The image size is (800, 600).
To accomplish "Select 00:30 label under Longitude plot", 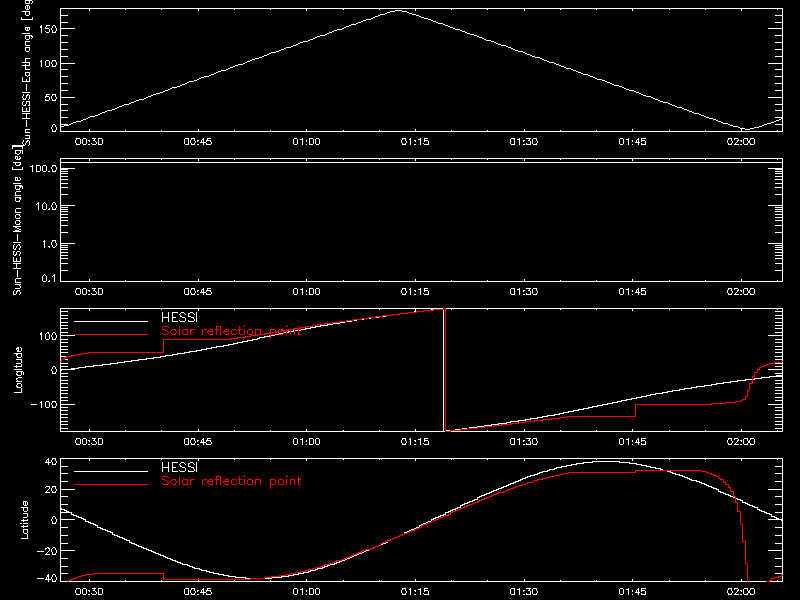I will point(89,441).
